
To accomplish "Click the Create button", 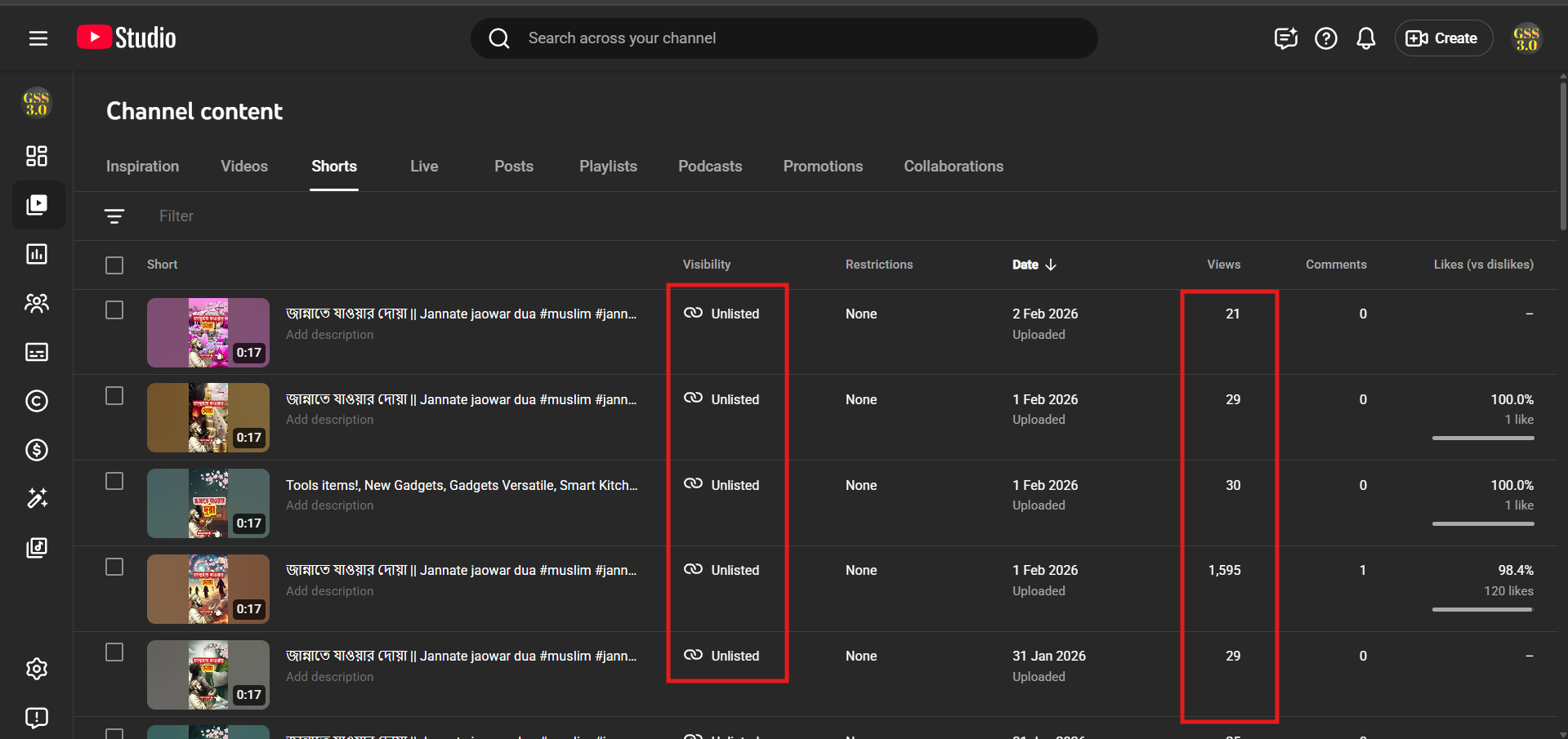I will click(1442, 38).
